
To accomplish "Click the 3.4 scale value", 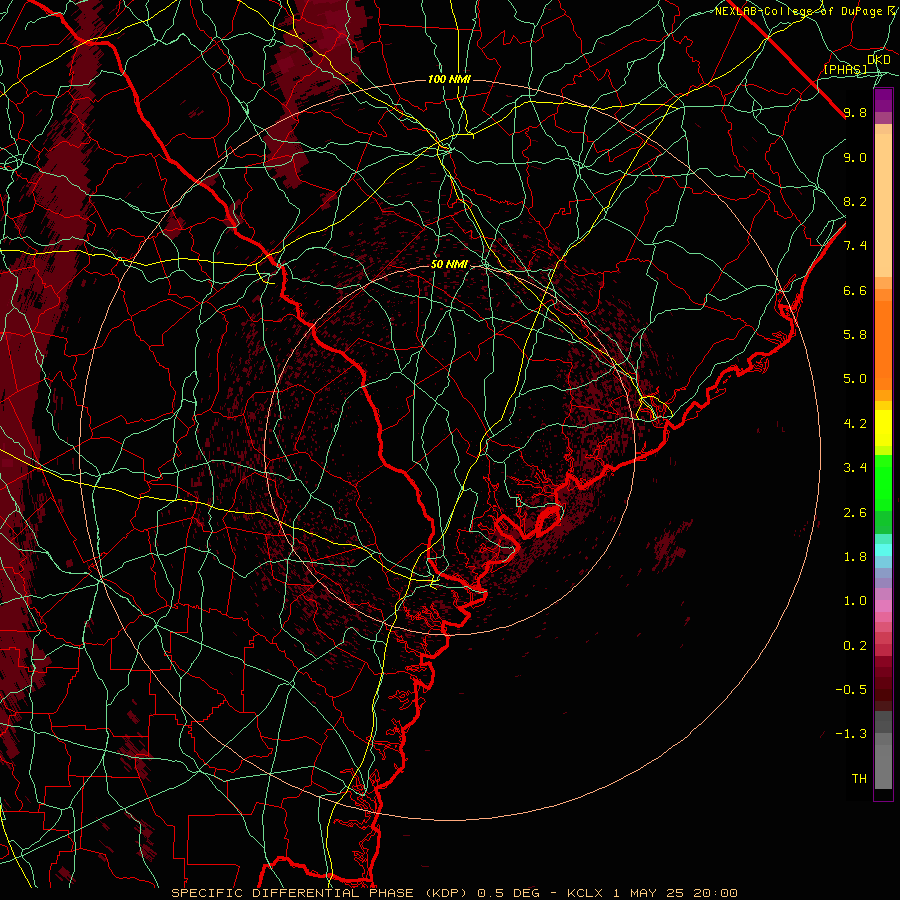I will click(x=855, y=468).
